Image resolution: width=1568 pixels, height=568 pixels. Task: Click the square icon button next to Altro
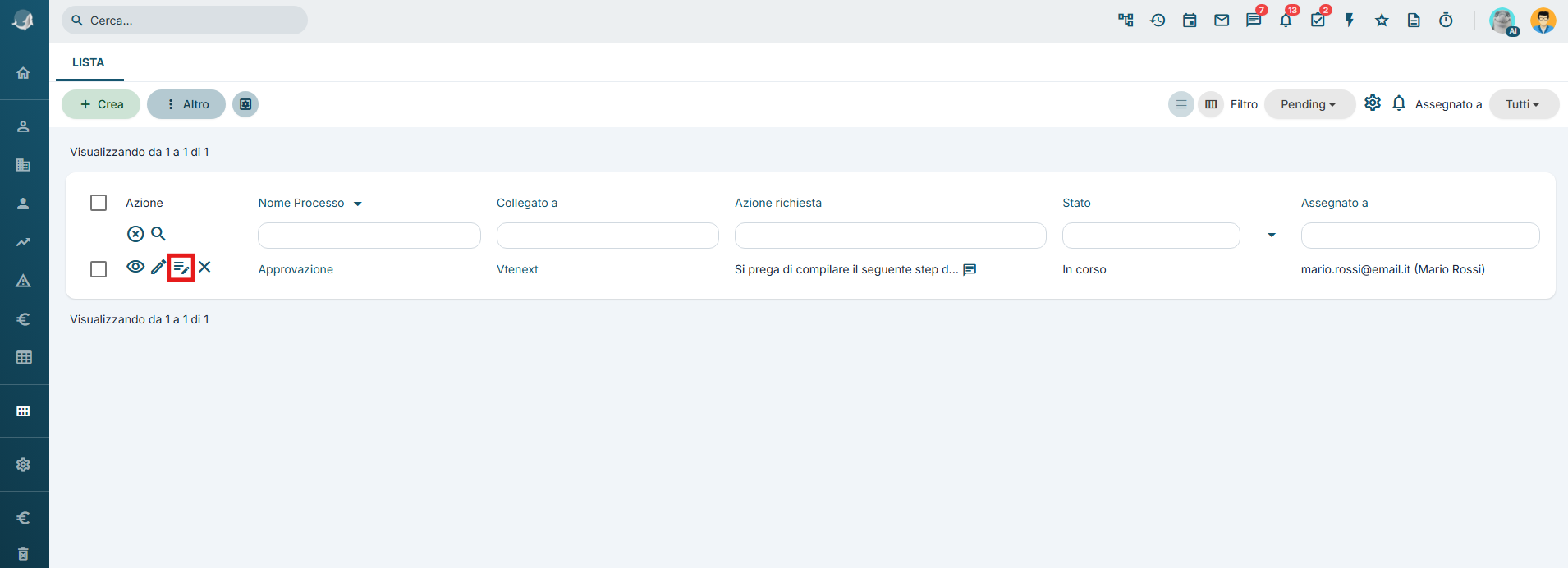click(245, 104)
